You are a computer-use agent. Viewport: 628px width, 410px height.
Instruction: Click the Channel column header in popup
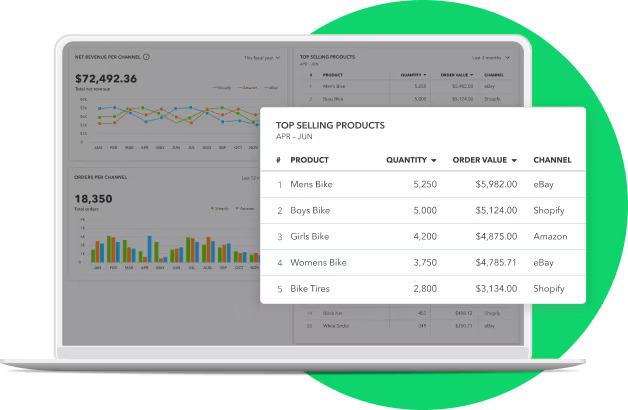pyautogui.click(x=552, y=160)
